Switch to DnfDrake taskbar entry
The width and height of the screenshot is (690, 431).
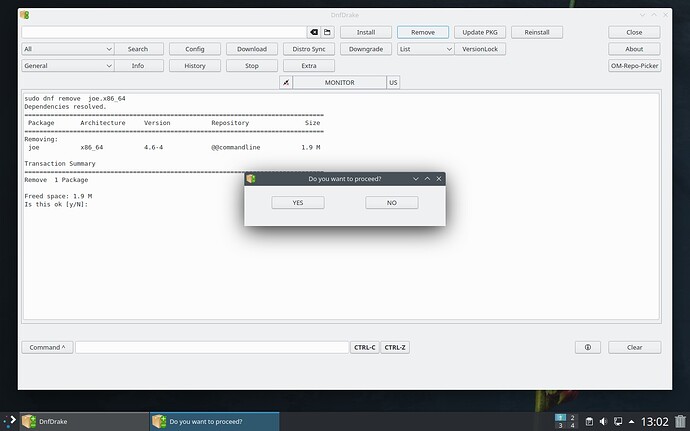(x=84, y=421)
